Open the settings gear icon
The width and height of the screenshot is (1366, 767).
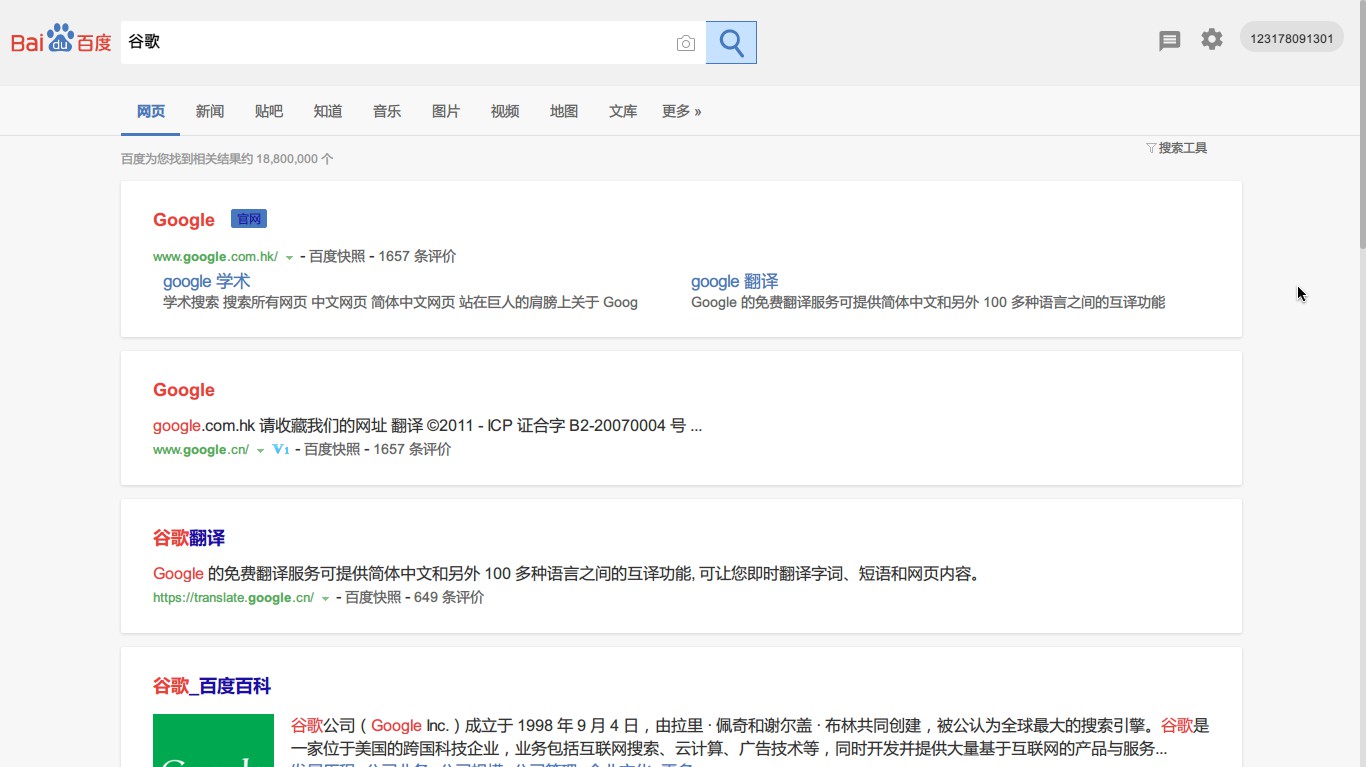1212,39
